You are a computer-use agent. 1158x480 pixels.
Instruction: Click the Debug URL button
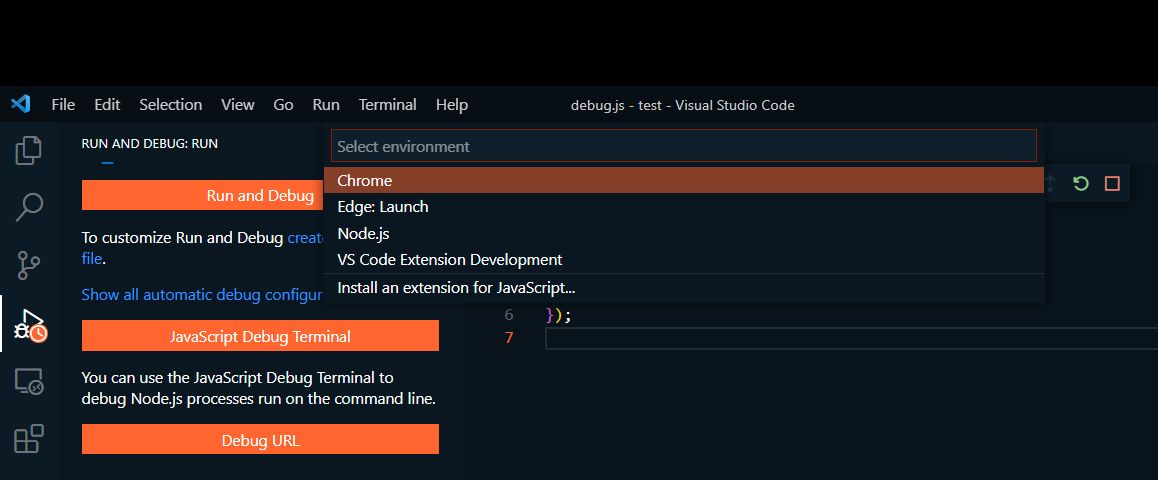point(260,440)
